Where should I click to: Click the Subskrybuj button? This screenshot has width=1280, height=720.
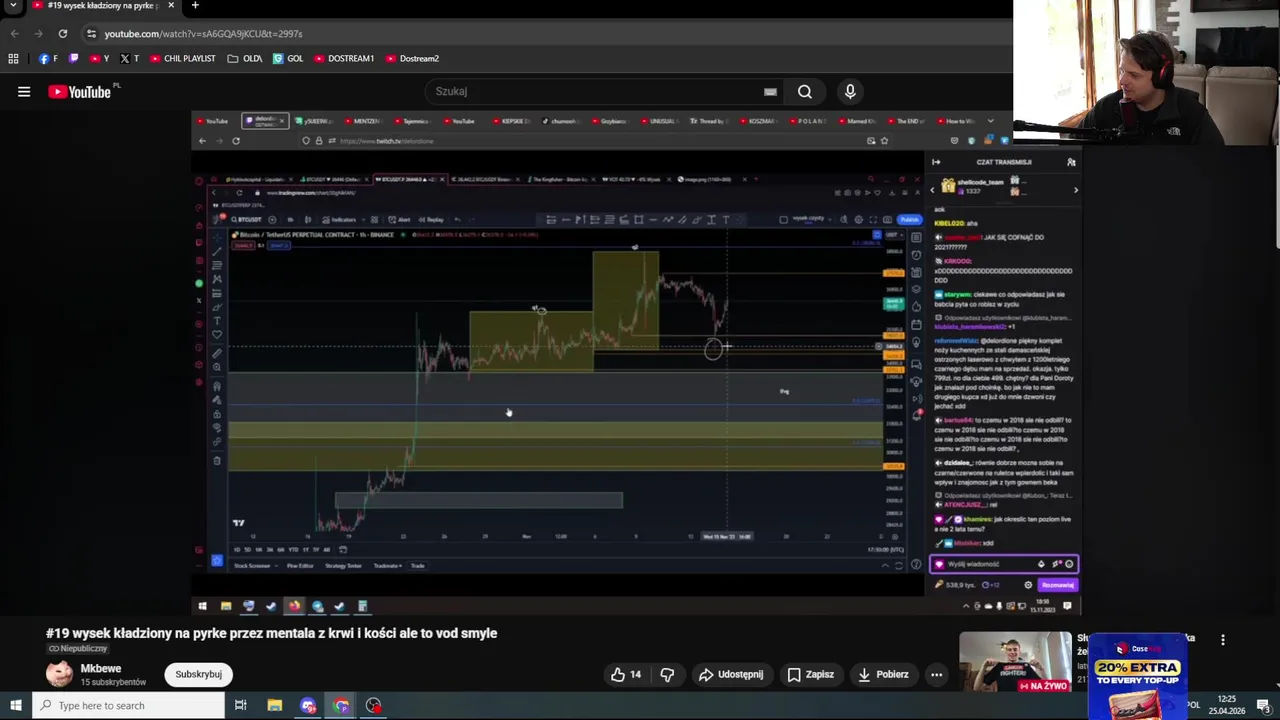(199, 674)
